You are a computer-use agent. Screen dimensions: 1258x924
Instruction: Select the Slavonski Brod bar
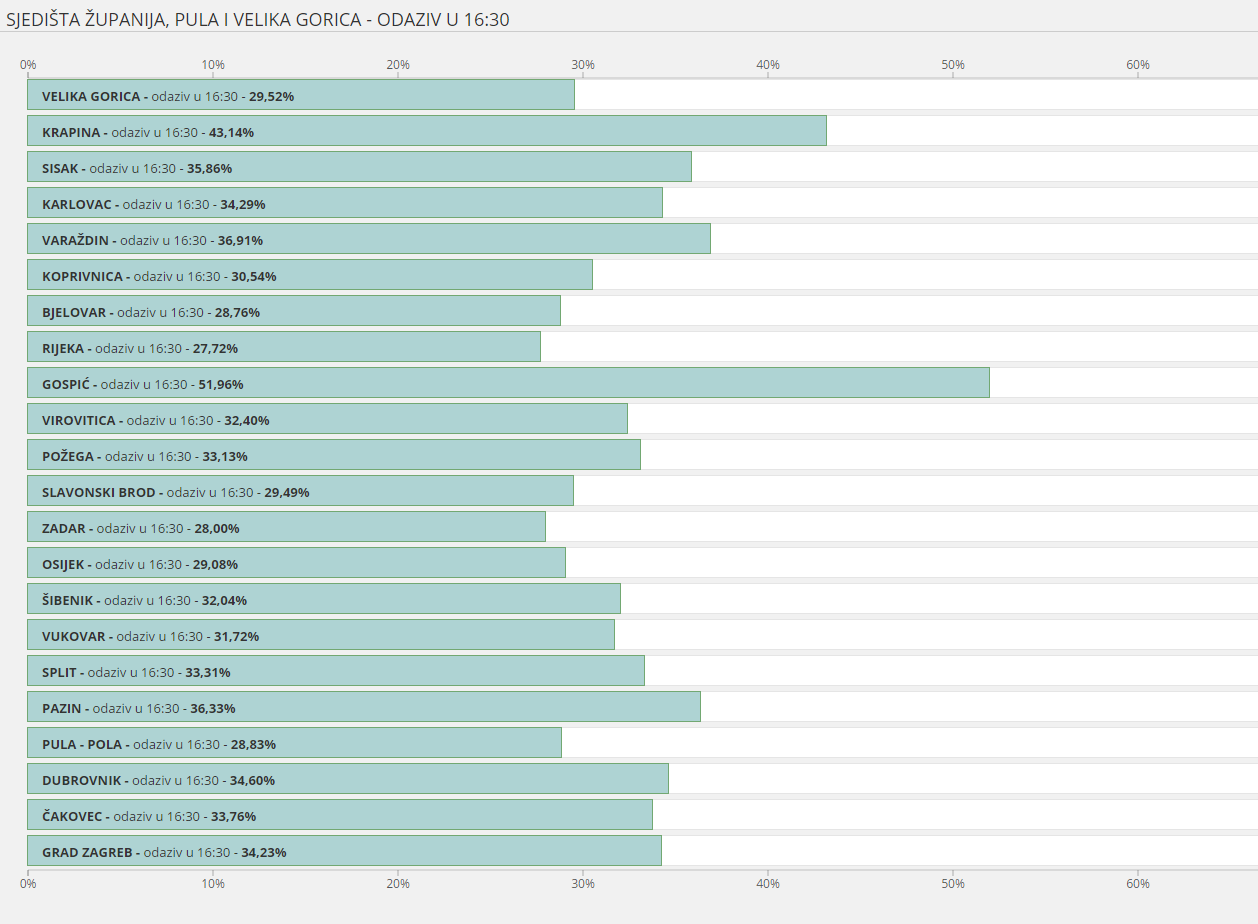[300, 491]
